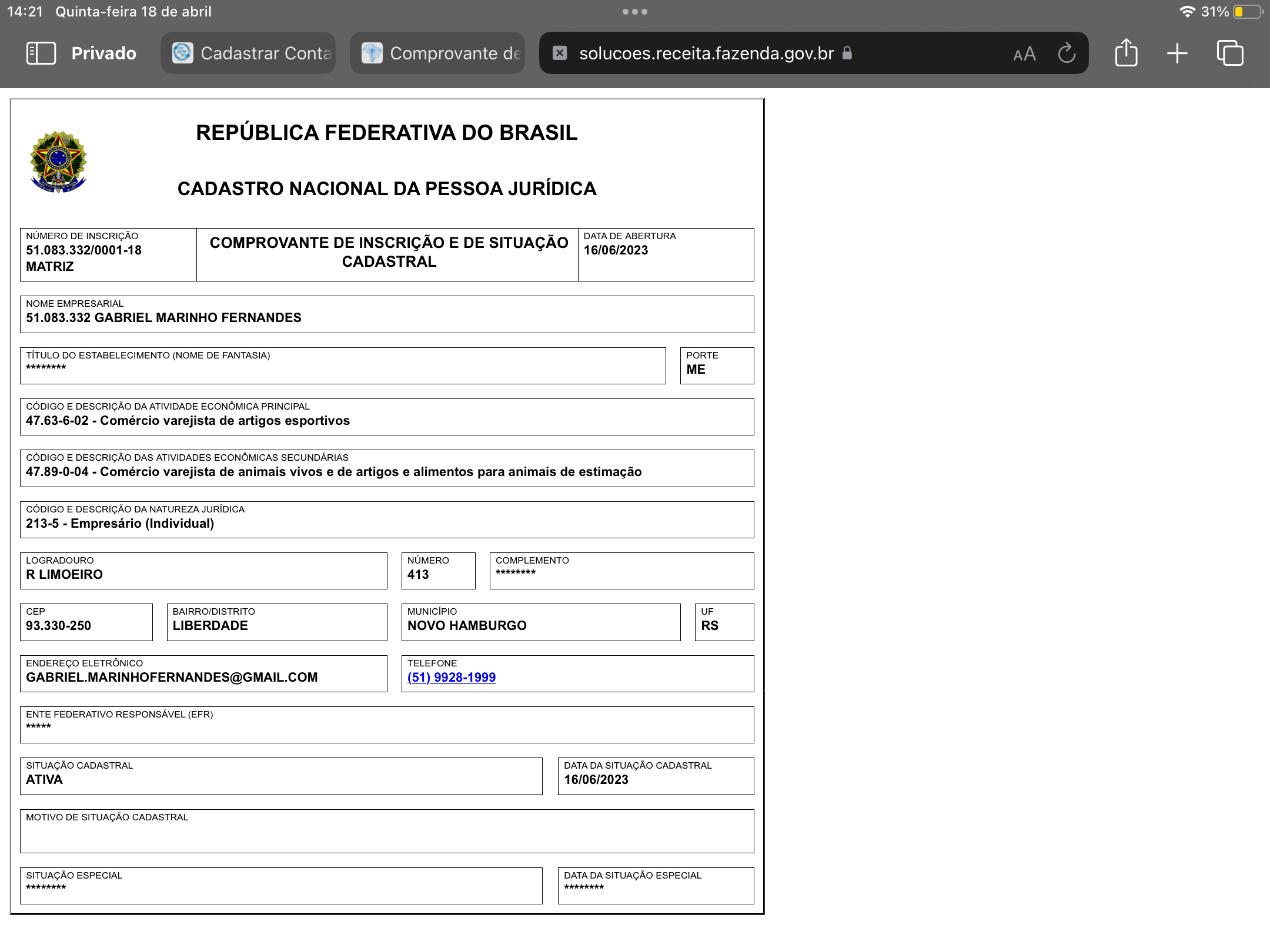Open the Share sheet icon
This screenshot has width=1270, height=952.
(x=1126, y=53)
